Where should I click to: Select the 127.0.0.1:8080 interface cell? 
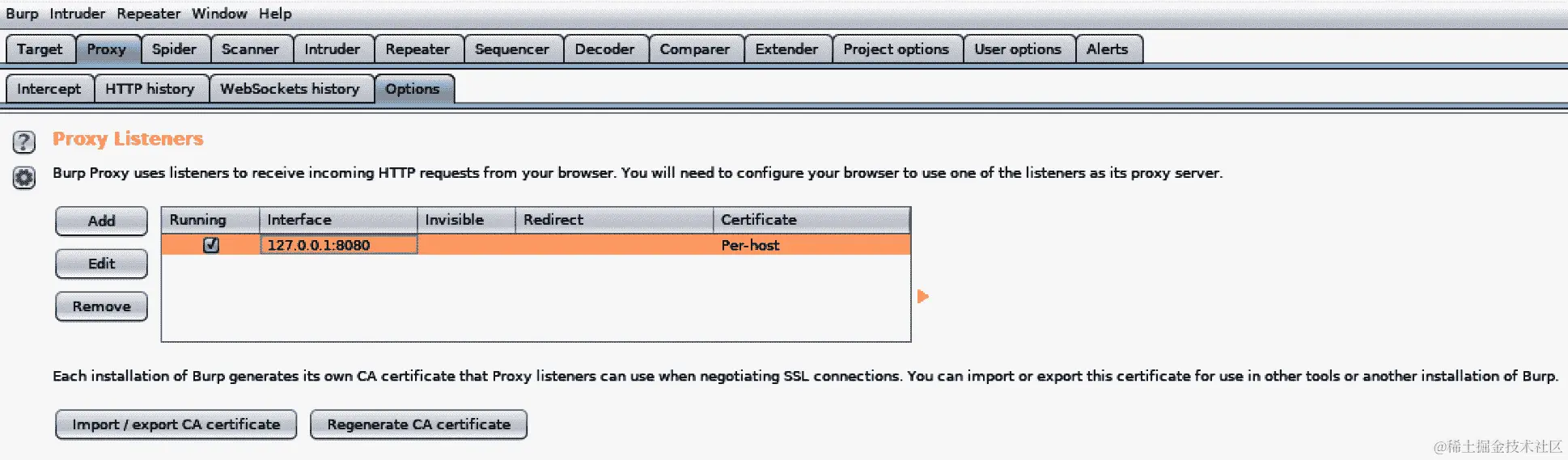(338, 245)
